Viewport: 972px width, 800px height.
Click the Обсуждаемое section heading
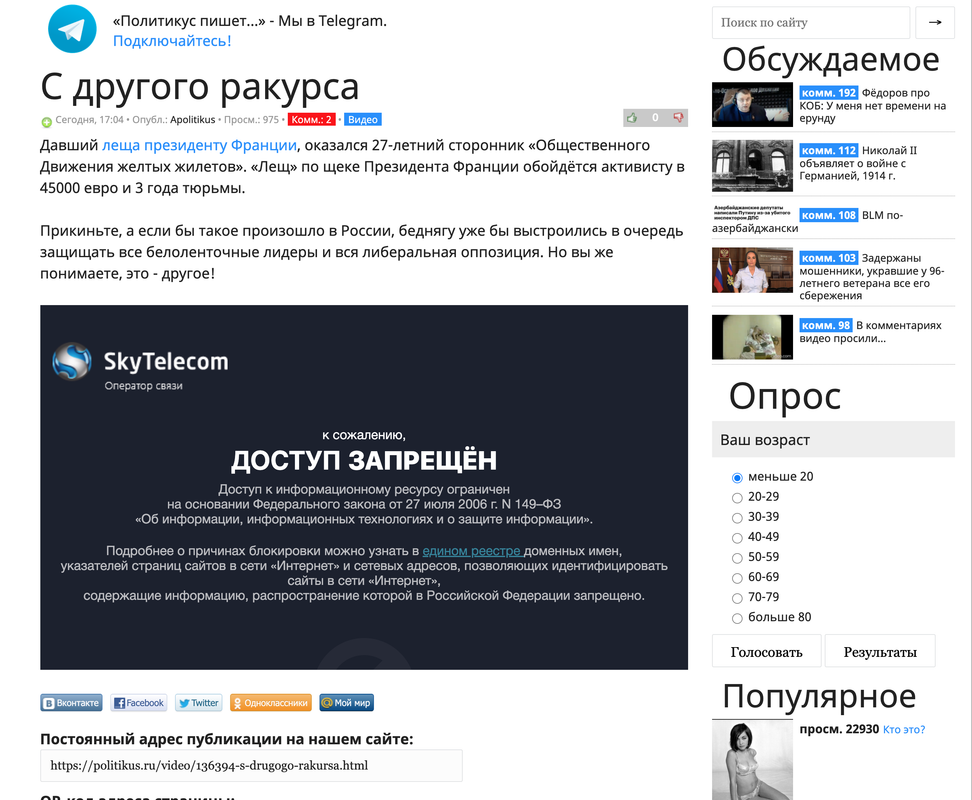pos(831,59)
